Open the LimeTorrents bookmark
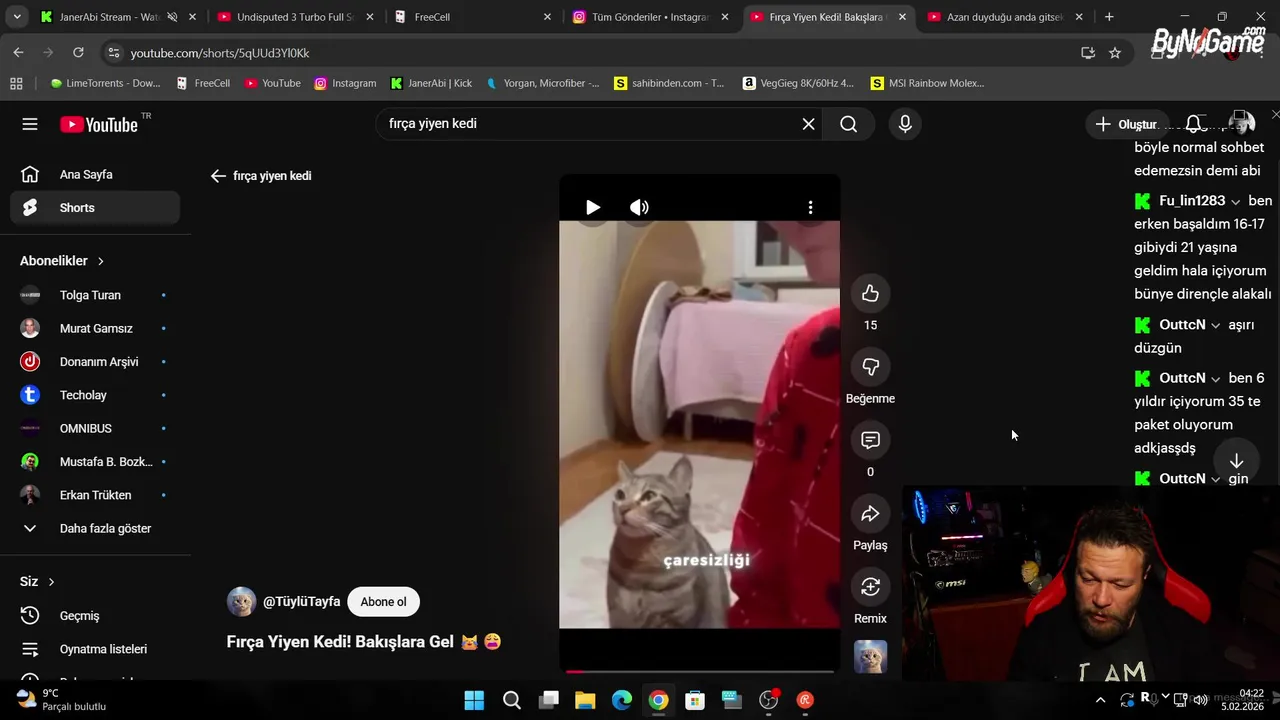Viewport: 1280px width, 720px height. click(x=105, y=83)
